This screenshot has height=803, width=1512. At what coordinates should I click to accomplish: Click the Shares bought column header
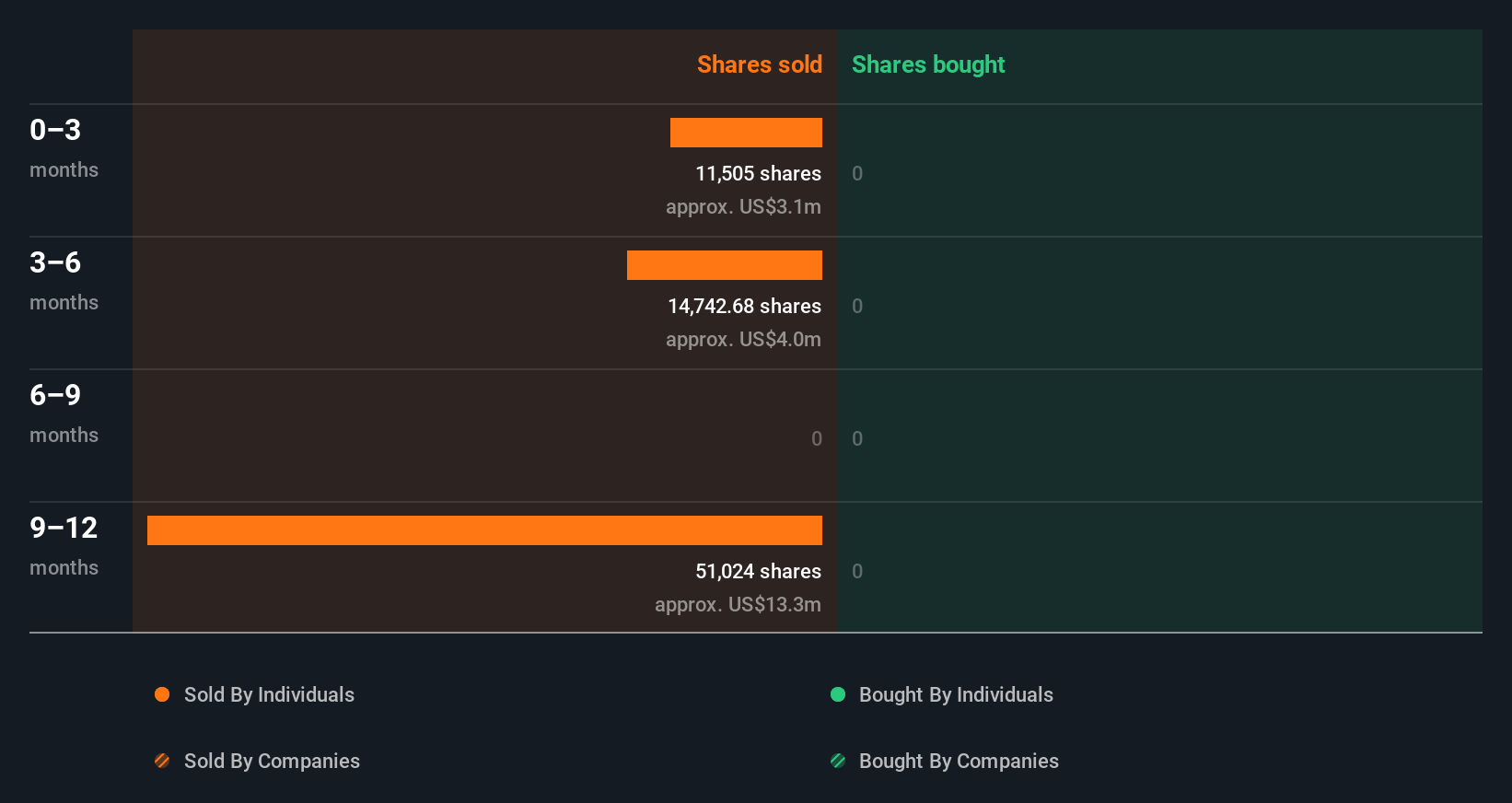pyautogui.click(x=928, y=64)
